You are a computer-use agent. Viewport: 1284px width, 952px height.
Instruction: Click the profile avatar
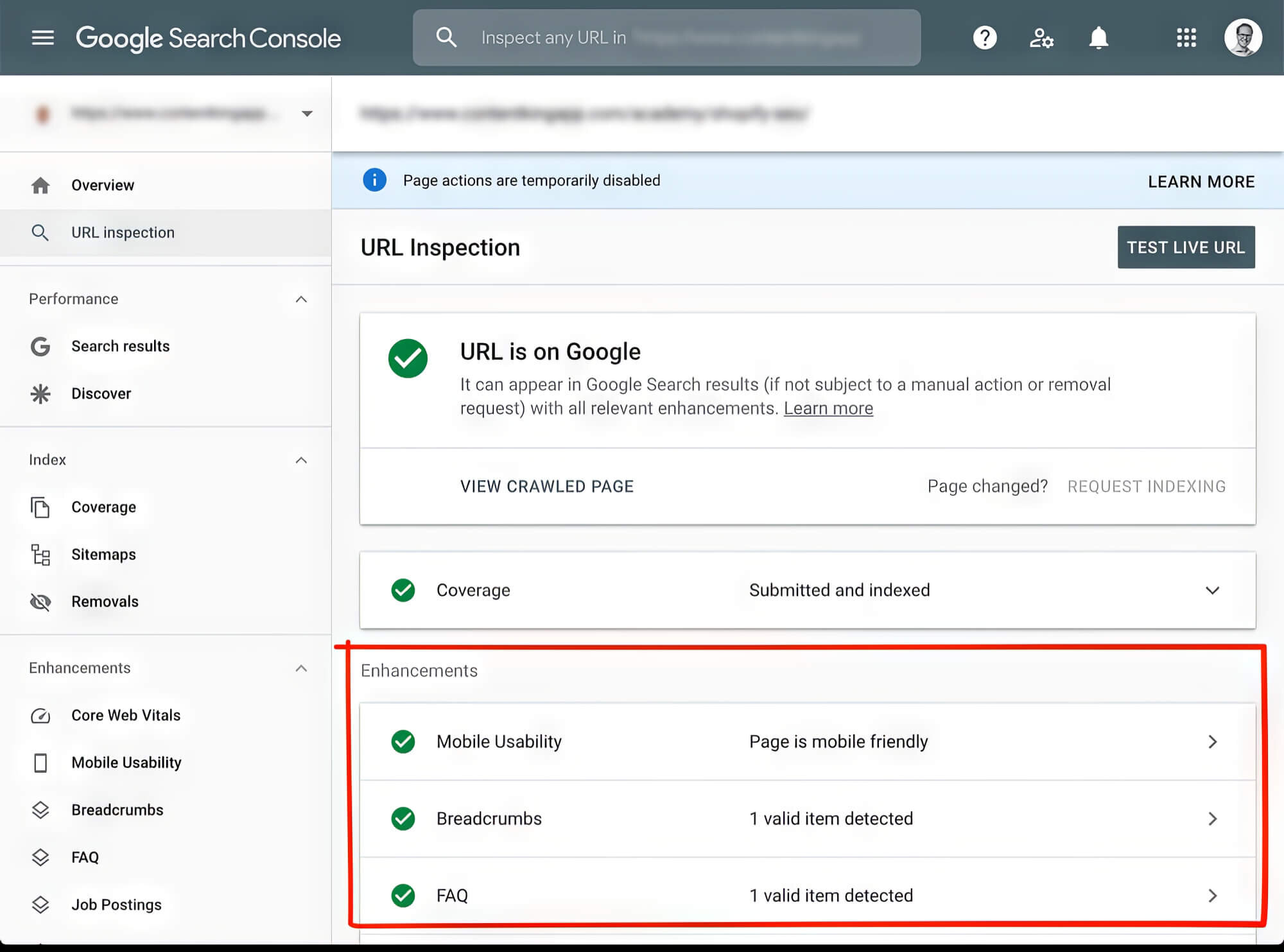click(1244, 37)
